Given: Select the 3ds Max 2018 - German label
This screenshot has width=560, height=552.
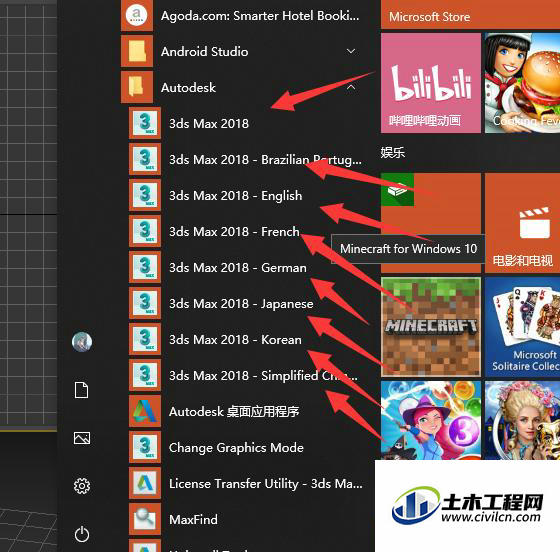Looking at the screenshot, I should click(x=238, y=268).
